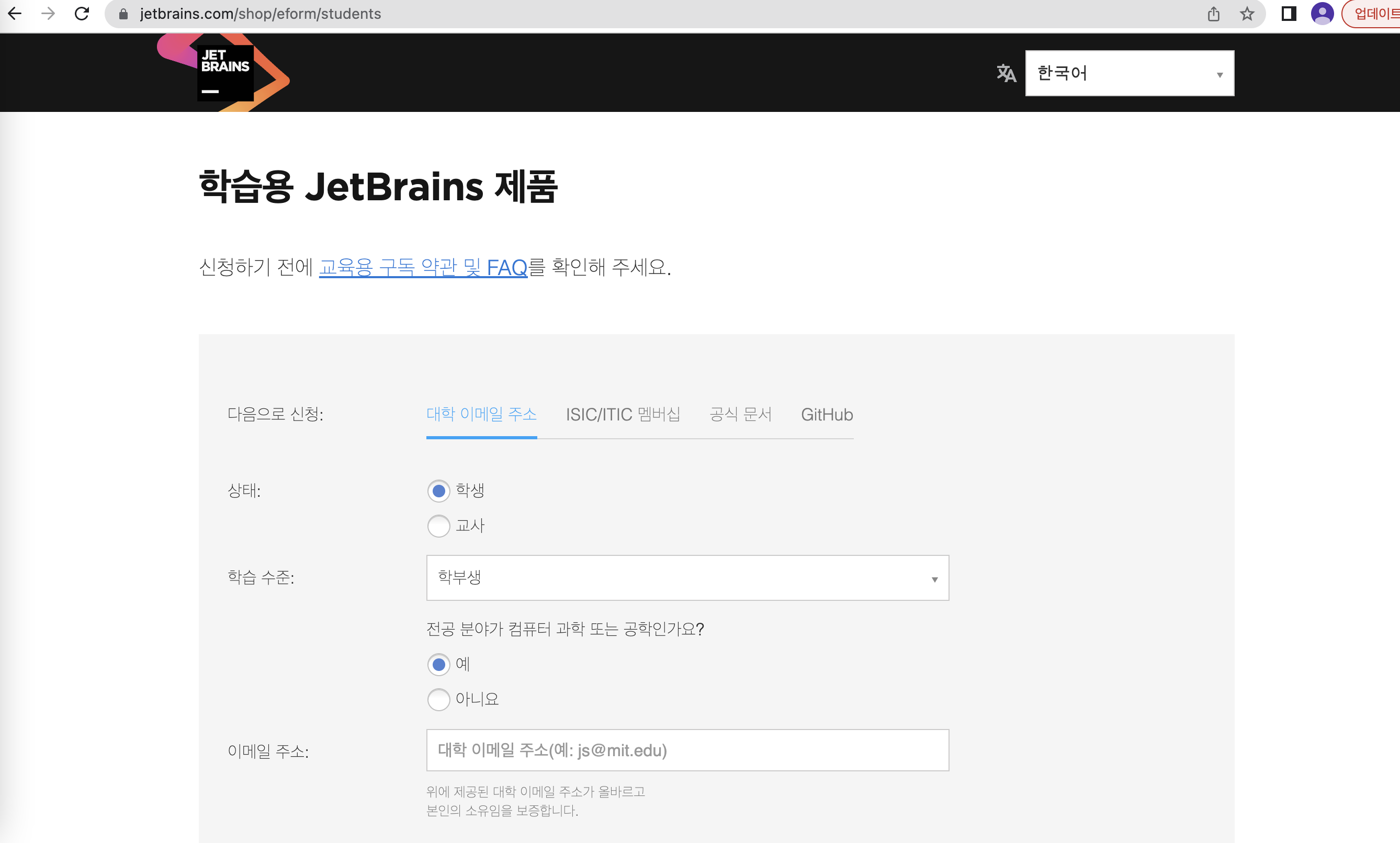Click the browser forward arrow
The image size is (1400, 843).
(48, 14)
